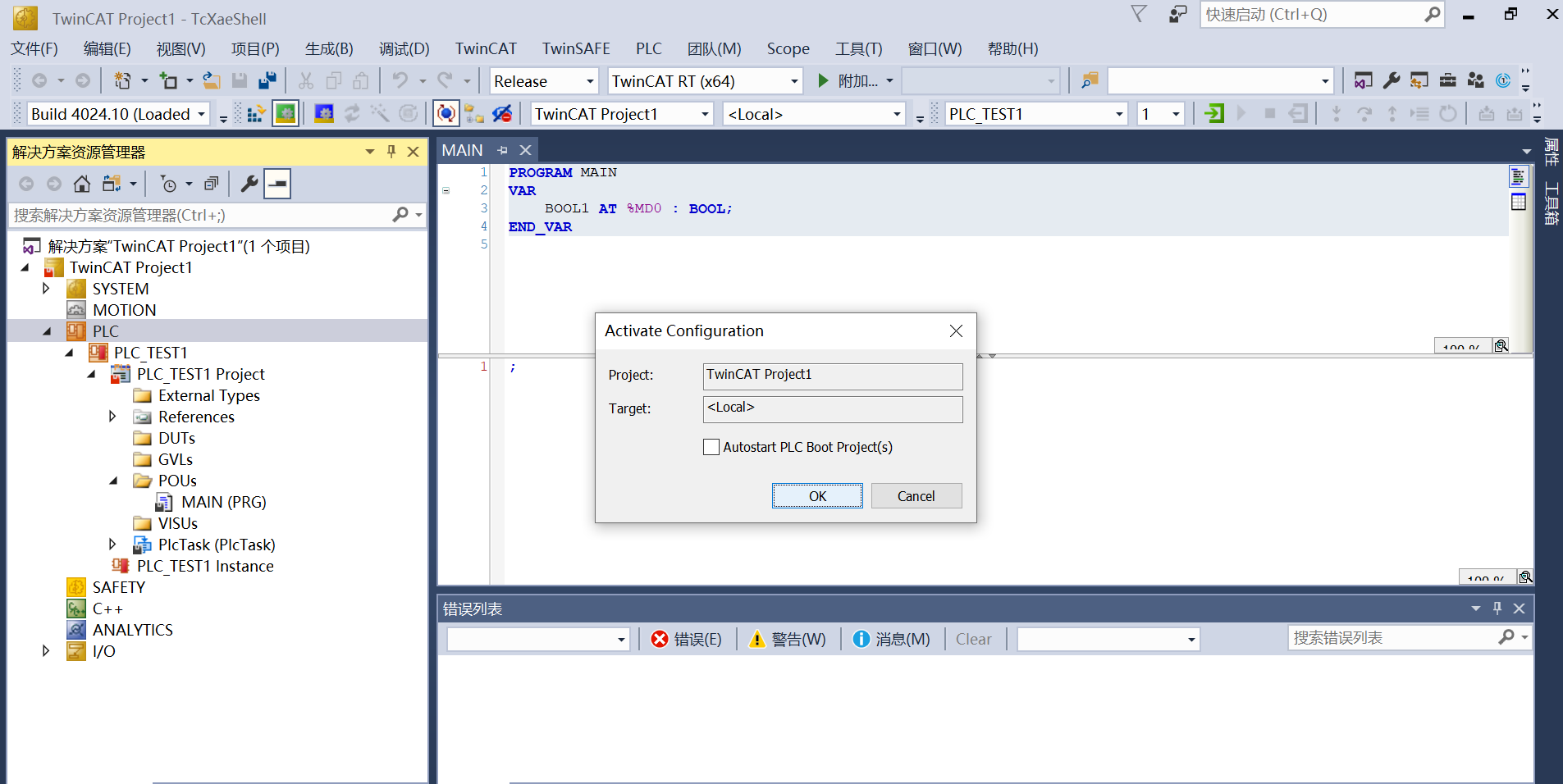The height and width of the screenshot is (784, 1563).
Task: Close the Activate Configuration dialog with X
Action: [956, 330]
